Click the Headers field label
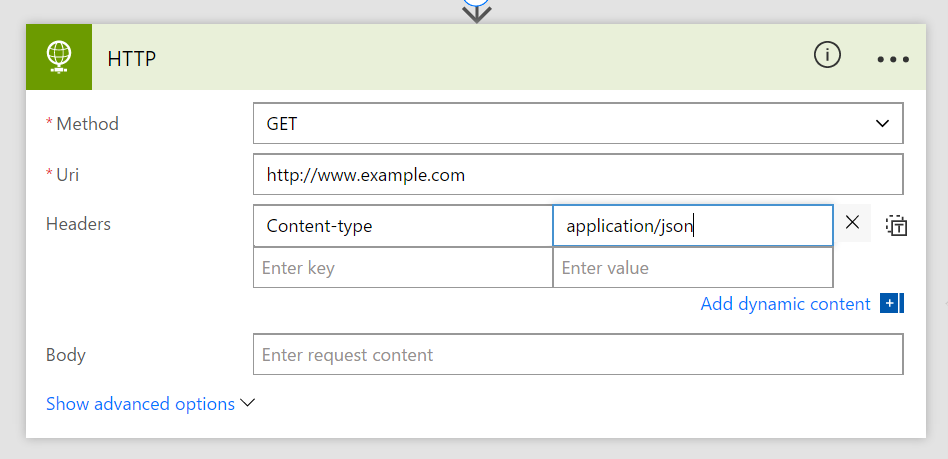Screen dimensions: 948x459 tap(78, 224)
